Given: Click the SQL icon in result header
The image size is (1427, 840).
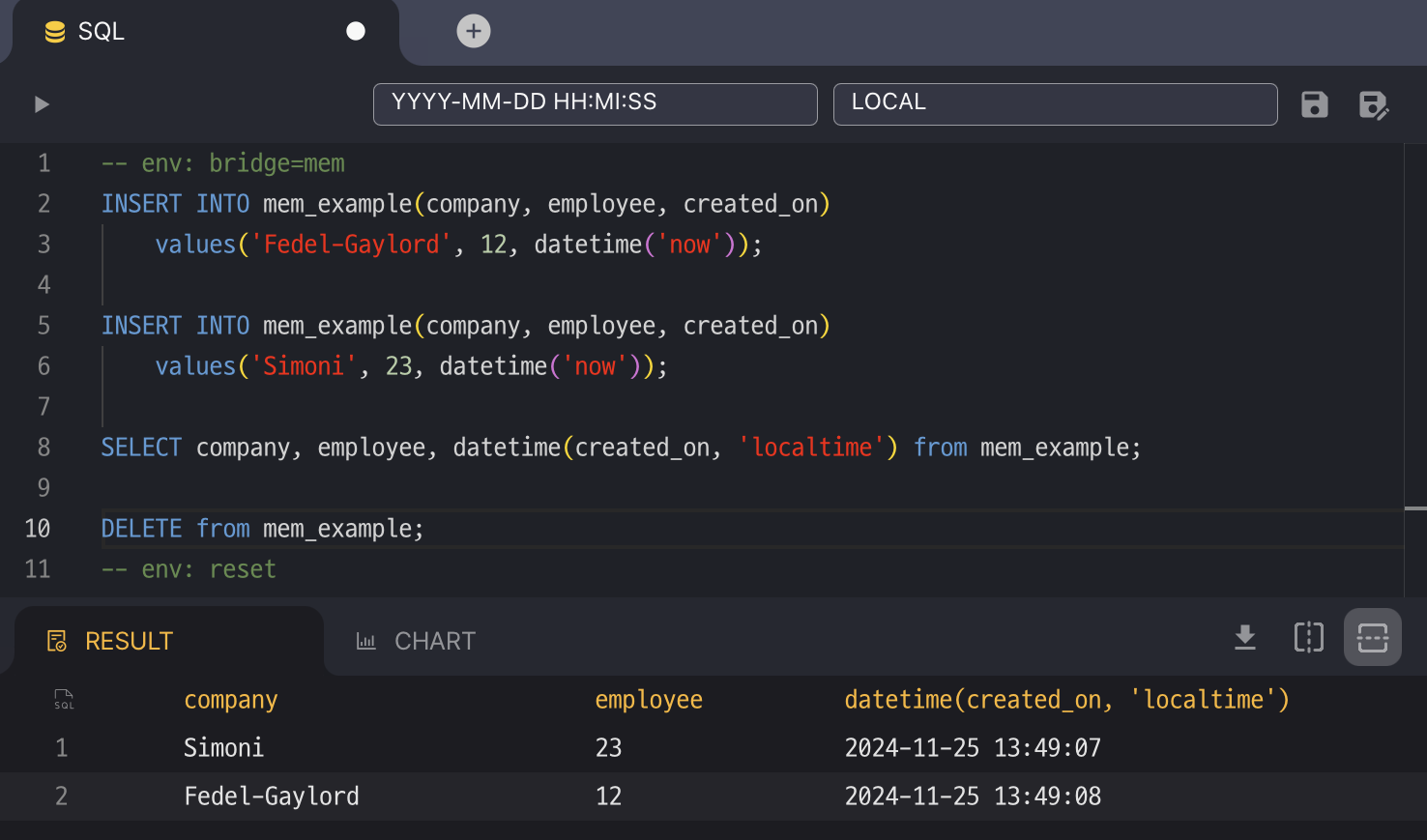Looking at the screenshot, I should 64,700.
